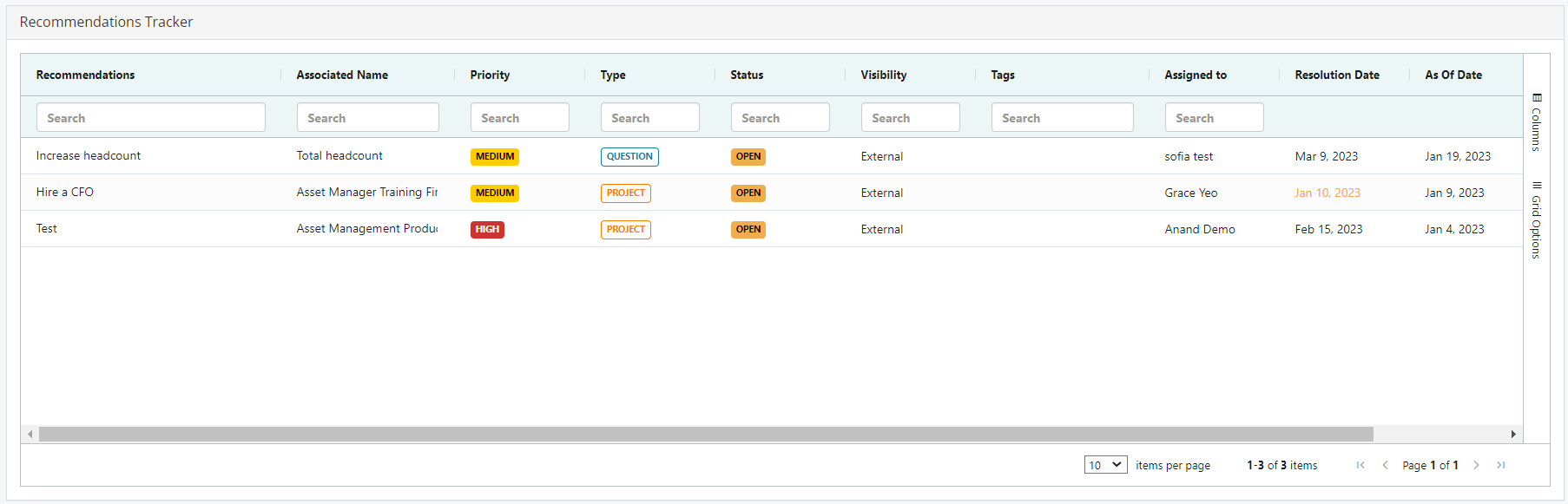1568x504 pixels.
Task: Go to the last page
Action: 1501,466
